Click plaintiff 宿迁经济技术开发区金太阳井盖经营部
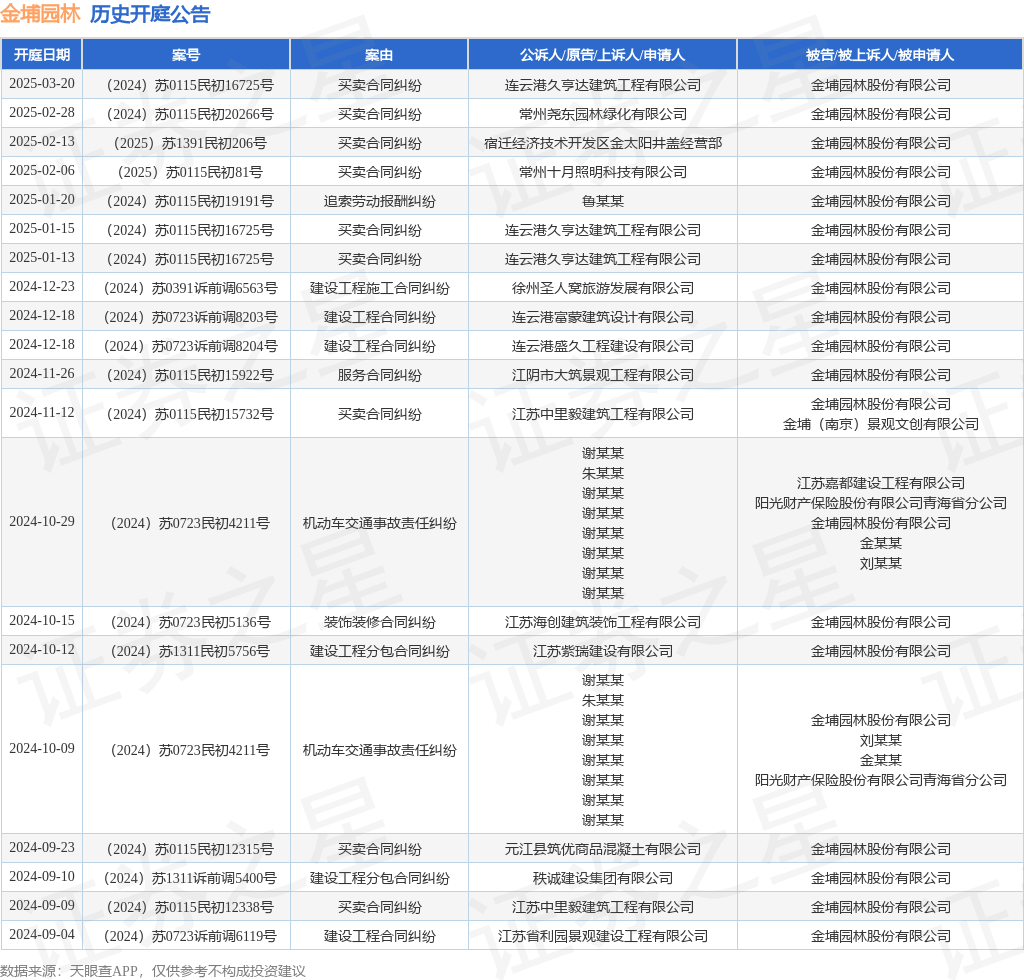The image size is (1024, 980). pyautogui.click(x=603, y=143)
